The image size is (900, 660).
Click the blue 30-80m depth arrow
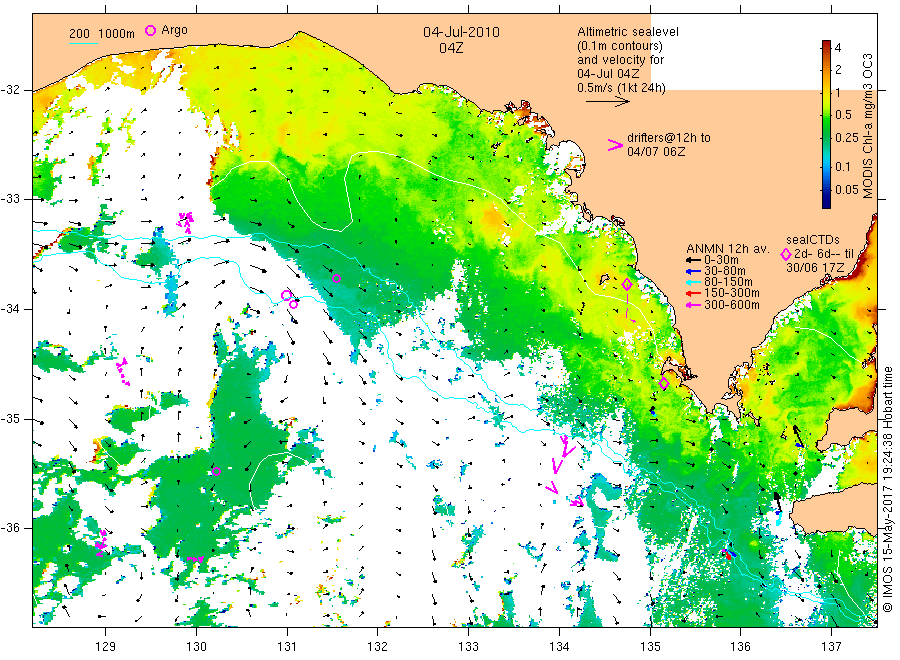pyautogui.click(x=693, y=271)
